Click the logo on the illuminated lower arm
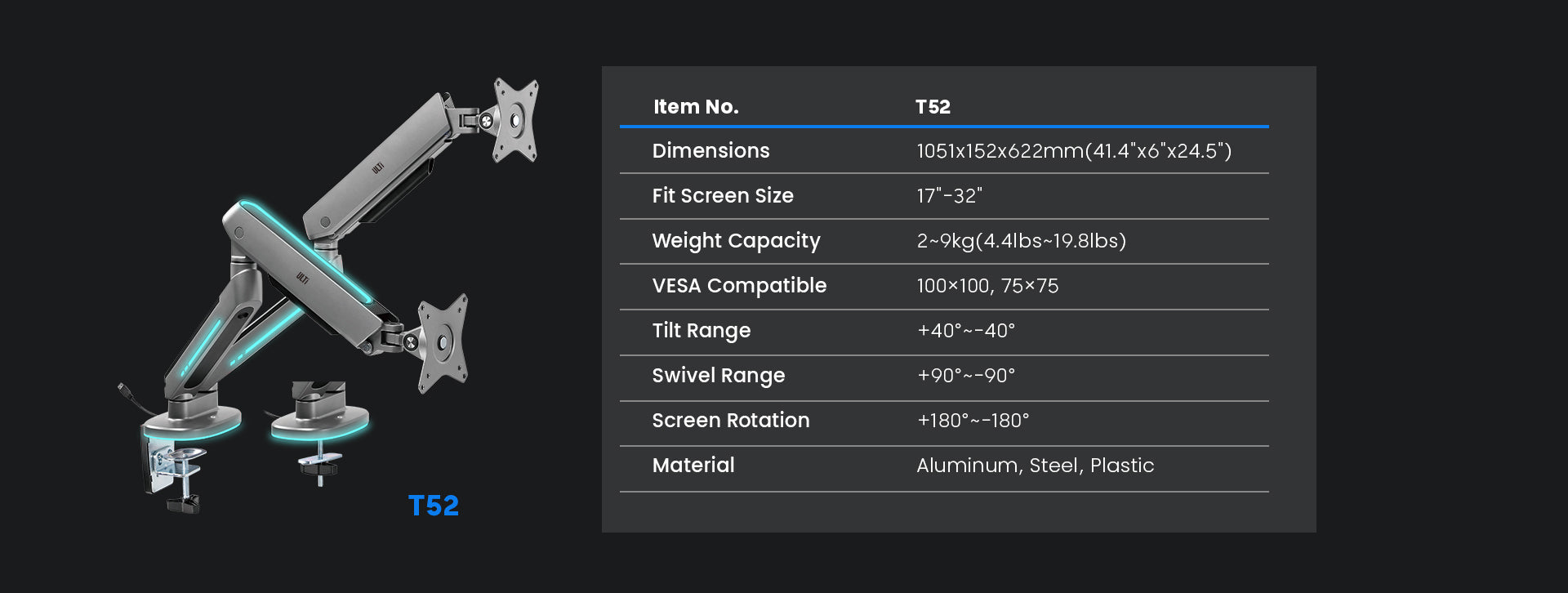Screen dimensions: 1568x593 302,278
